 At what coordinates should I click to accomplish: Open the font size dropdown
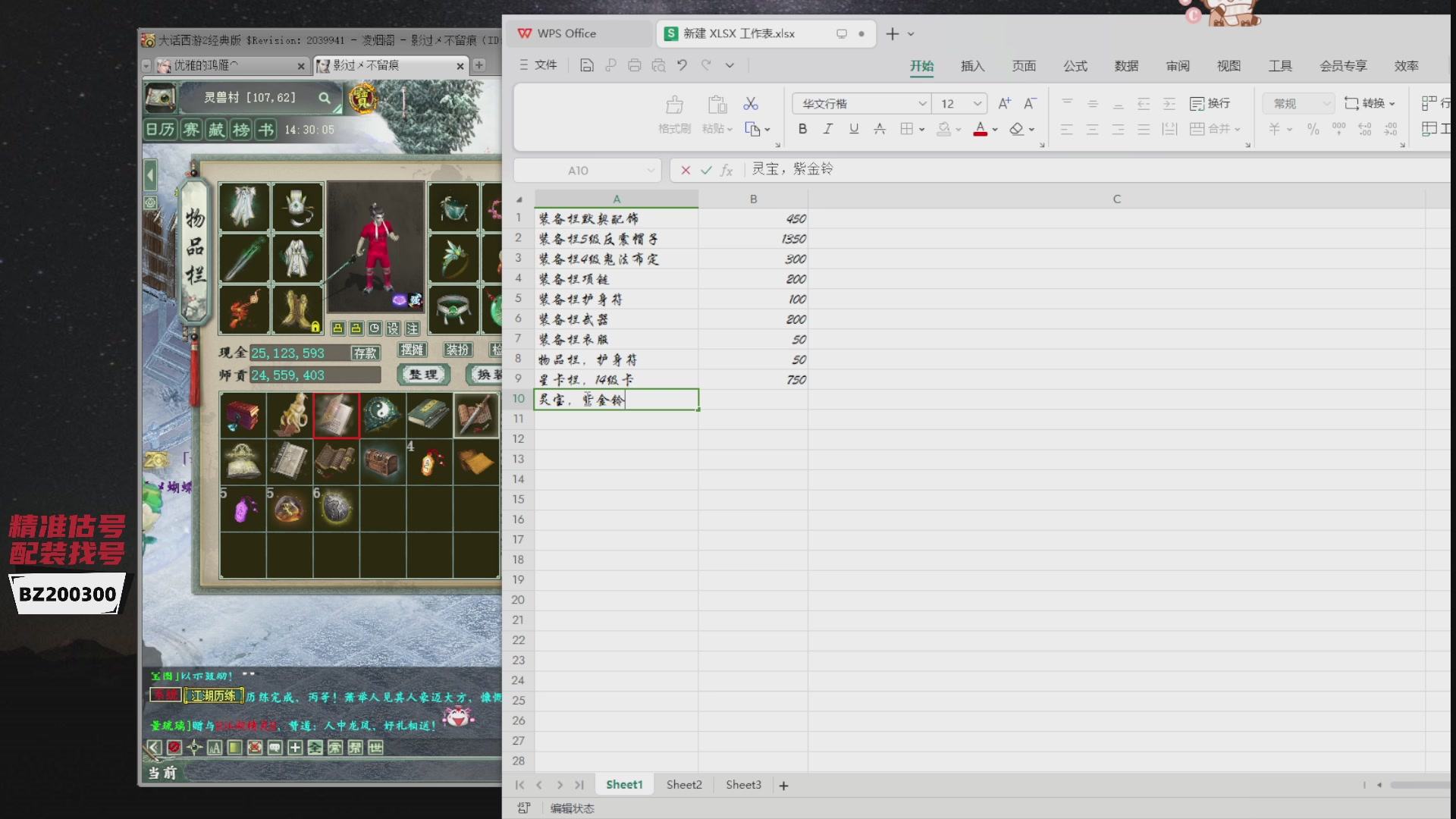(977, 104)
